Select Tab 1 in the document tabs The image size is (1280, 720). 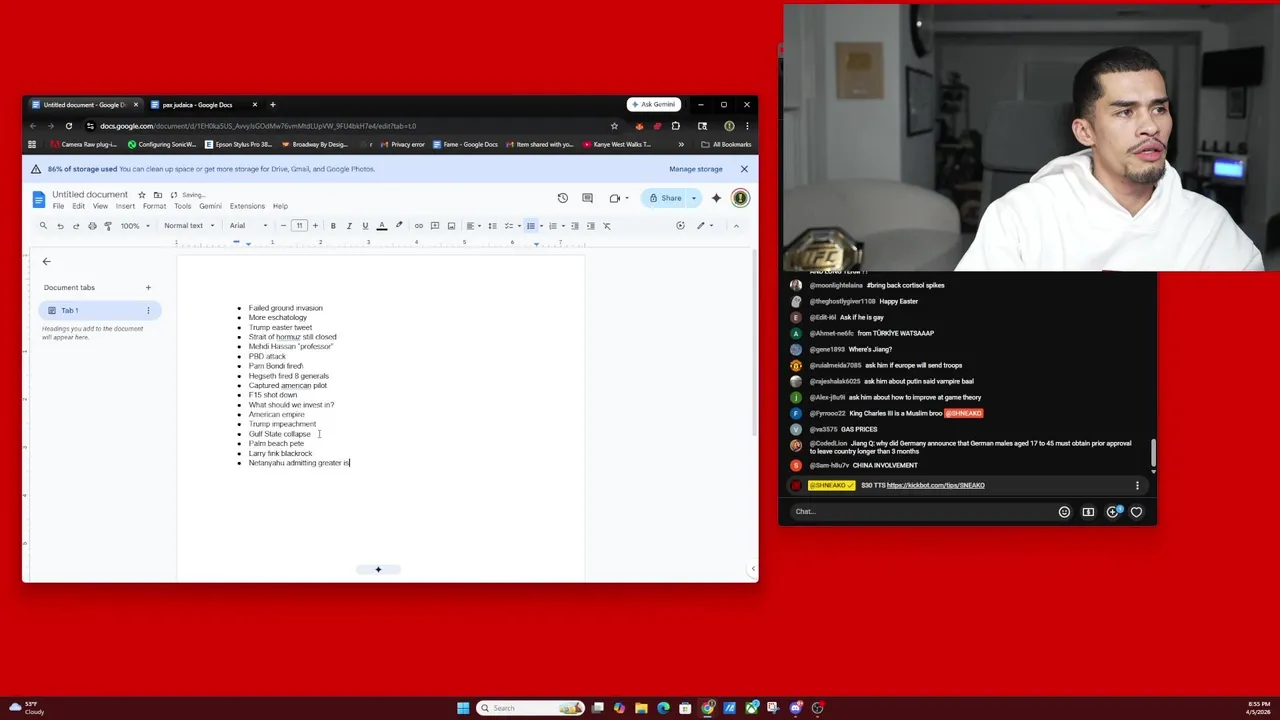coord(100,310)
